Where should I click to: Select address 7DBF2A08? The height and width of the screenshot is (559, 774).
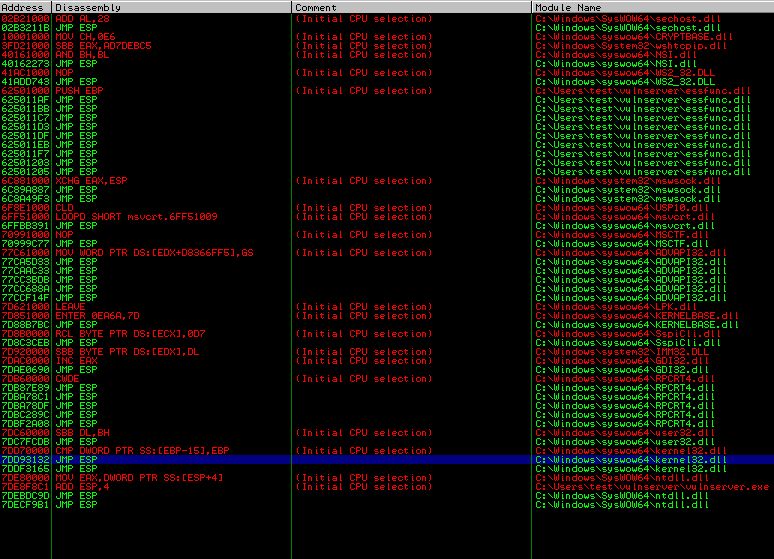25,424
